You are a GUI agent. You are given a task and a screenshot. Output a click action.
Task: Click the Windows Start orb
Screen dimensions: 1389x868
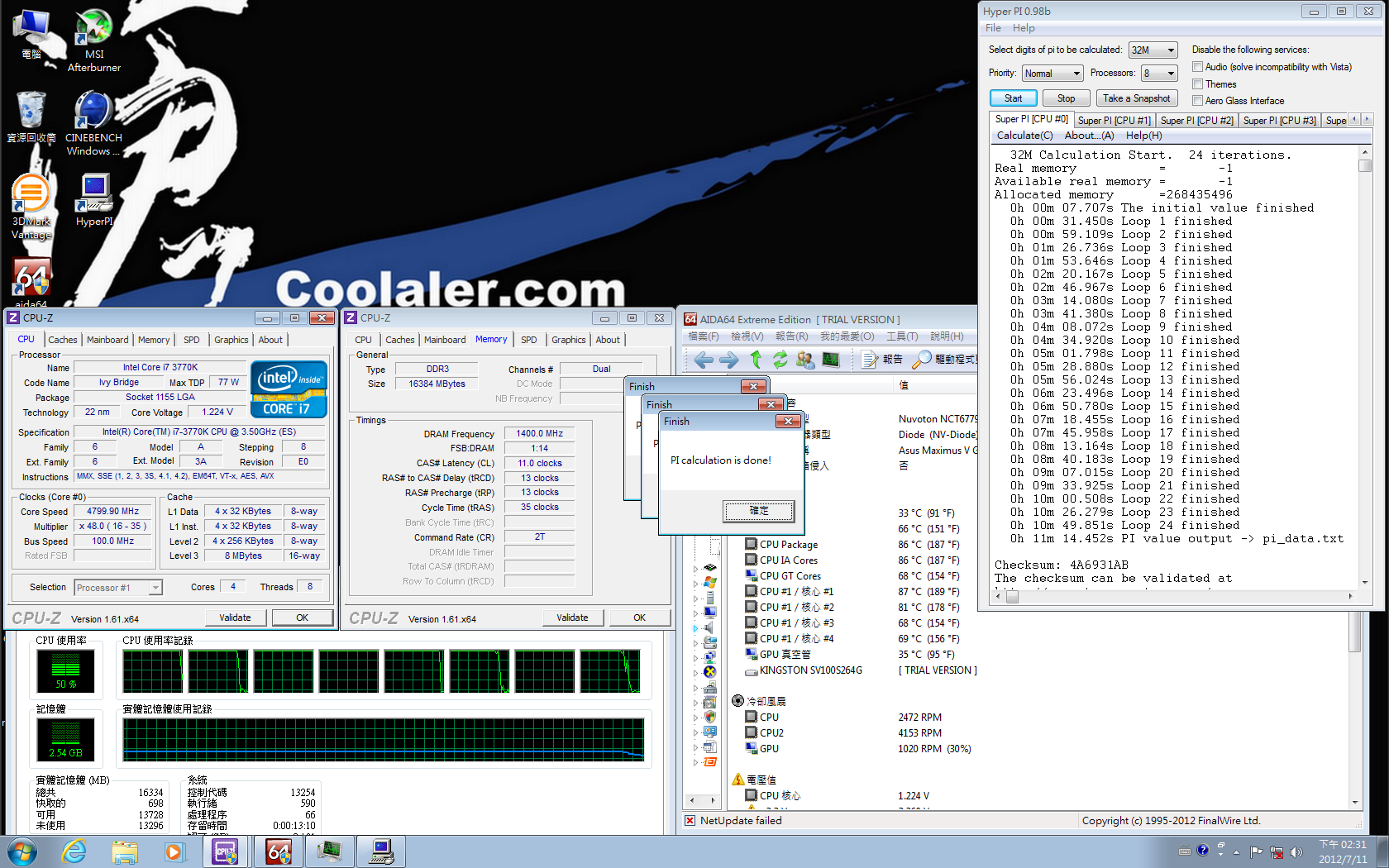pyautogui.click(x=21, y=851)
